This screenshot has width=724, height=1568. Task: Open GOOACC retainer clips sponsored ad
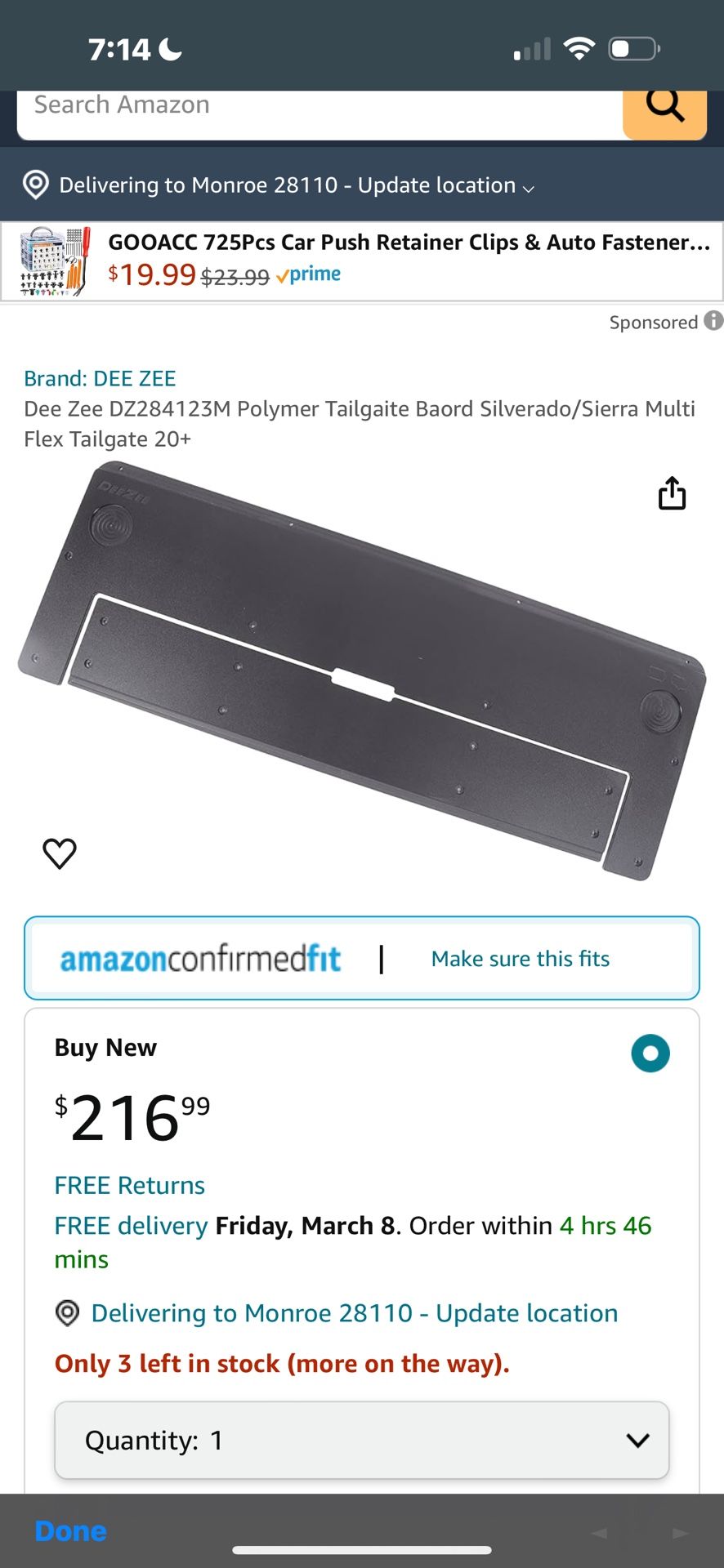tap(362, 261)
